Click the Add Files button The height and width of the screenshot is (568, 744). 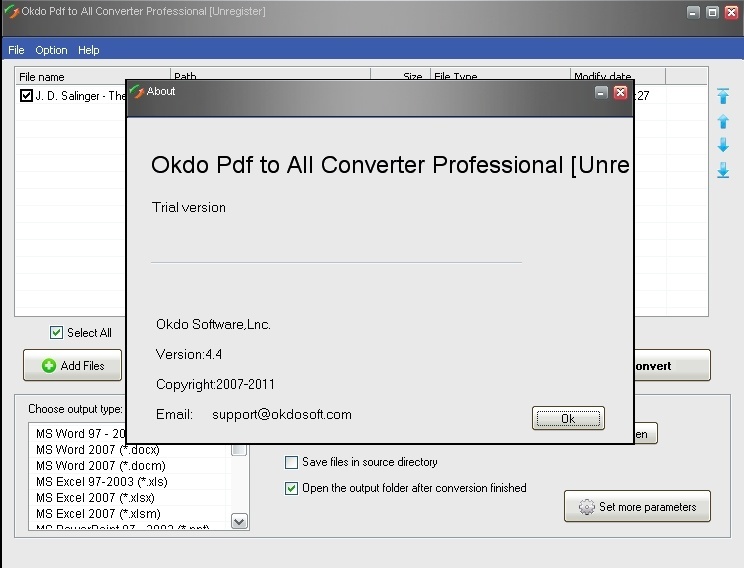tap(73, 365)
